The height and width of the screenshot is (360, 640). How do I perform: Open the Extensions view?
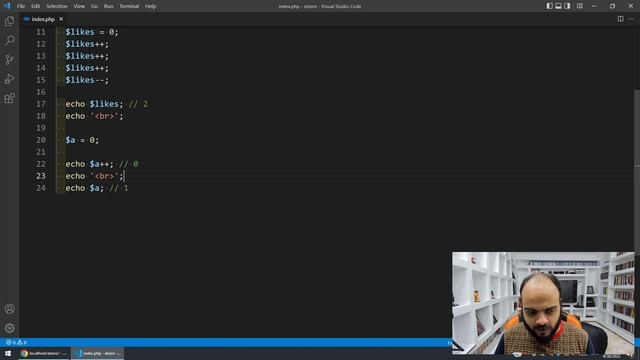tap(9, 98)
